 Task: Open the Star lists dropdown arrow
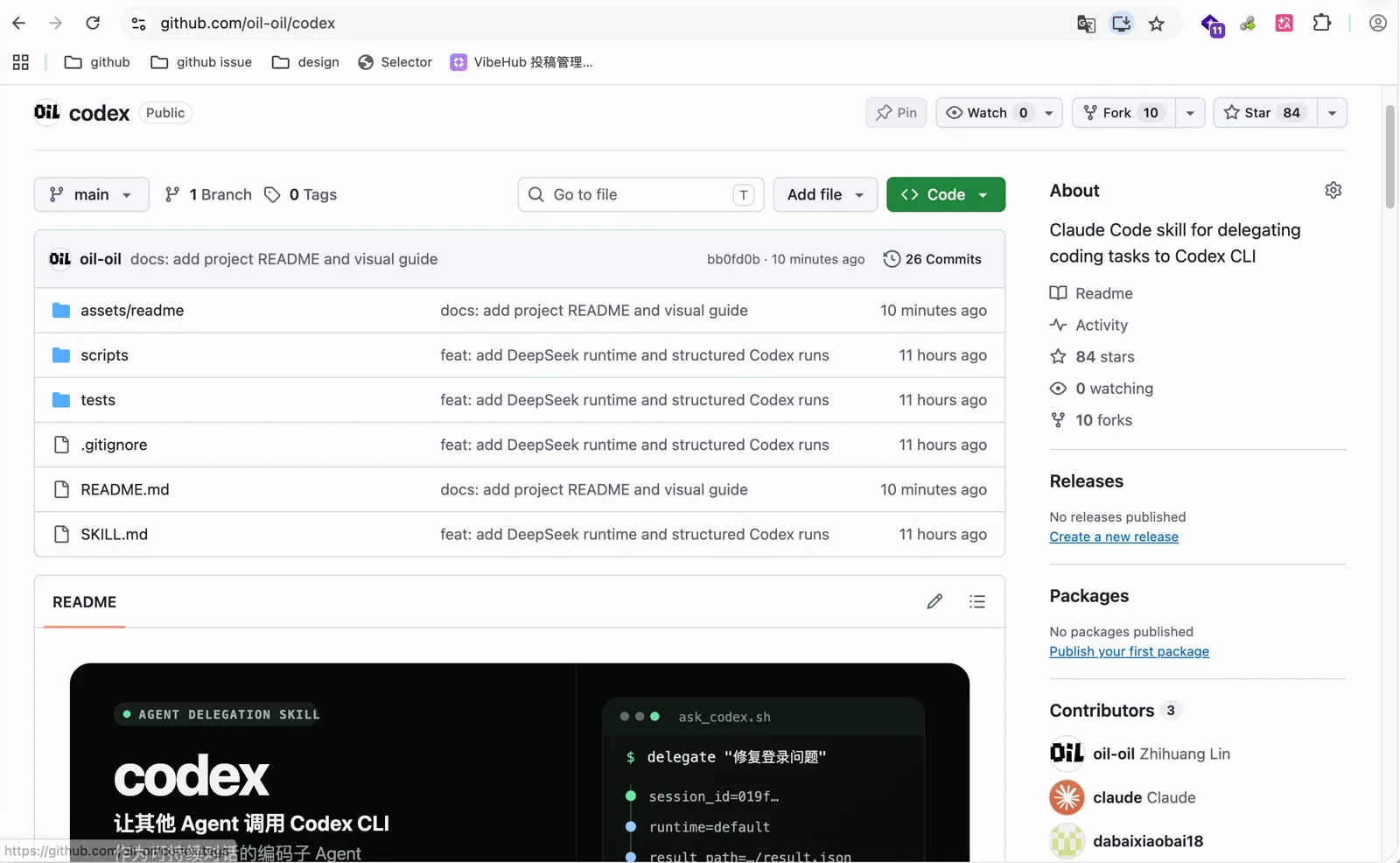1332,113
